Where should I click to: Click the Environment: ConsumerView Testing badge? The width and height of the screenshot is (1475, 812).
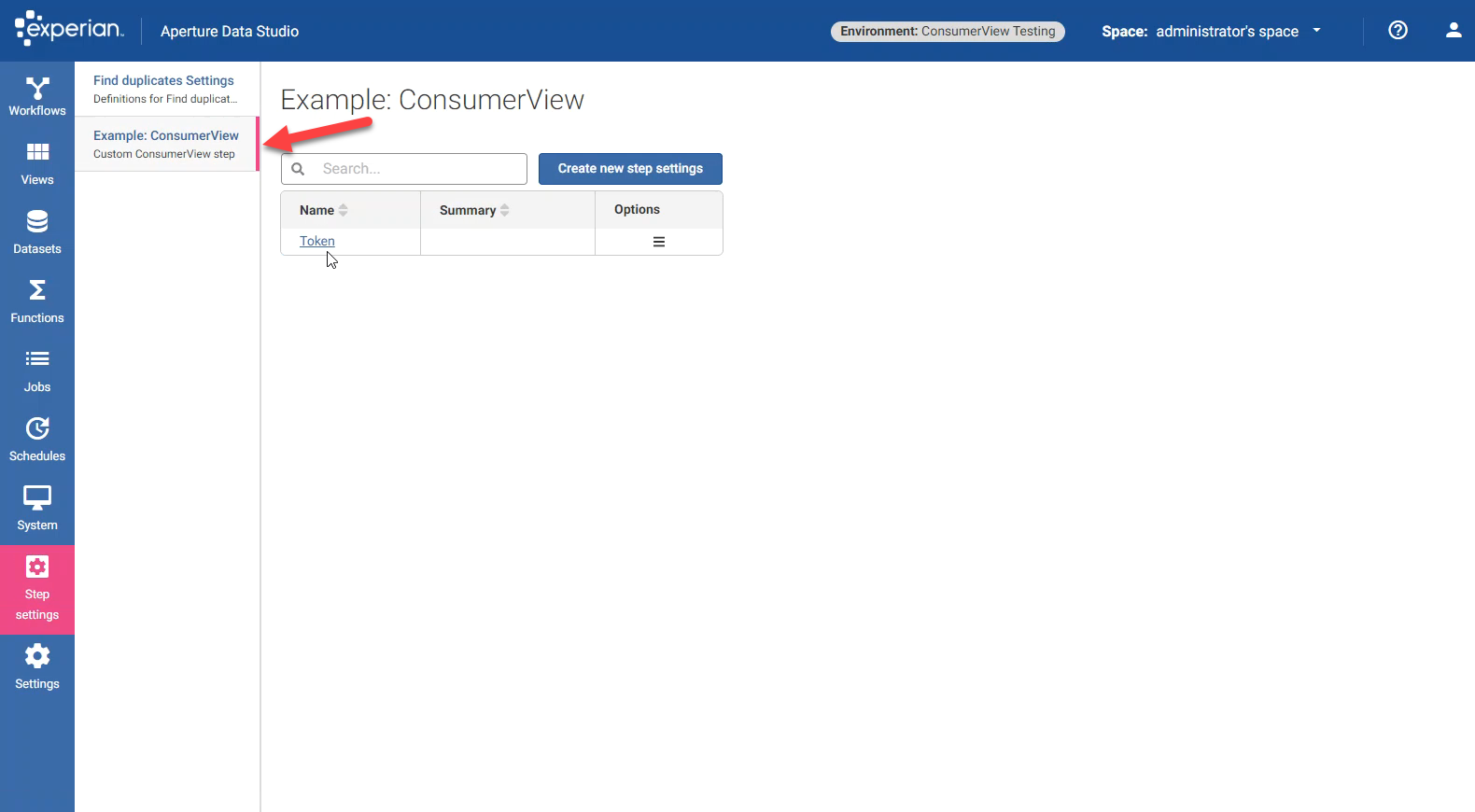pos(948,31)
